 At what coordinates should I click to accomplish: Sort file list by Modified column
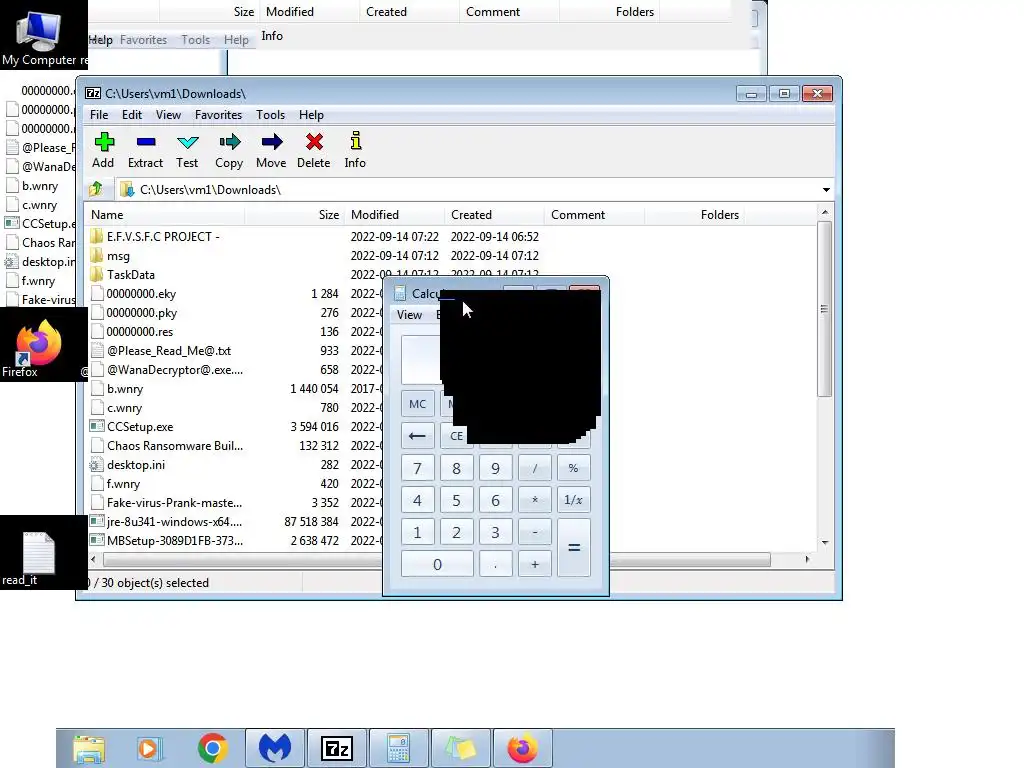(x=394, y=215)
